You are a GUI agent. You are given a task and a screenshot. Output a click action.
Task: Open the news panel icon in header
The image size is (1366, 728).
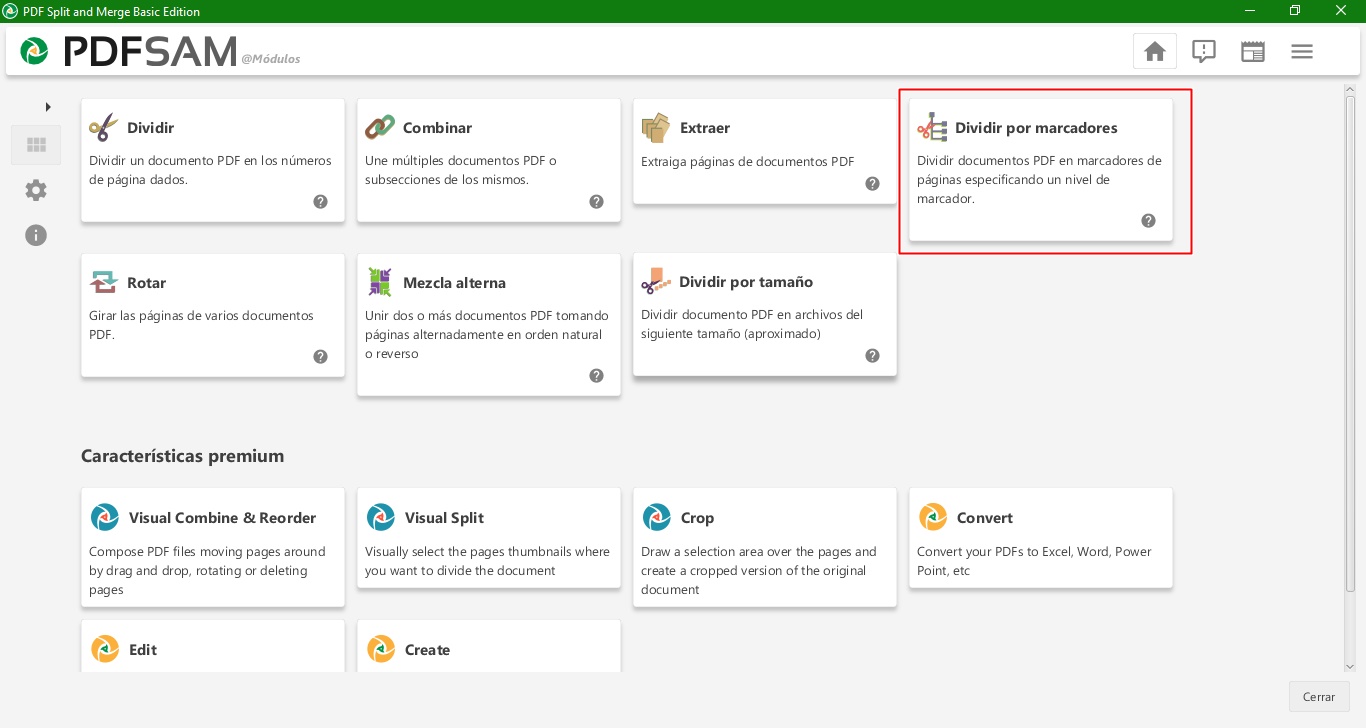pos(1253,51)
